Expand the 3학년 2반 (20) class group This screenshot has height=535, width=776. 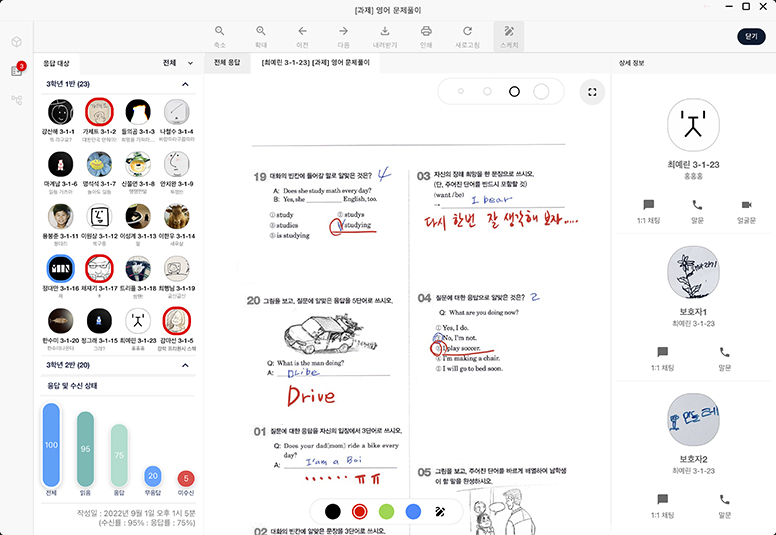tap(185, 365)
